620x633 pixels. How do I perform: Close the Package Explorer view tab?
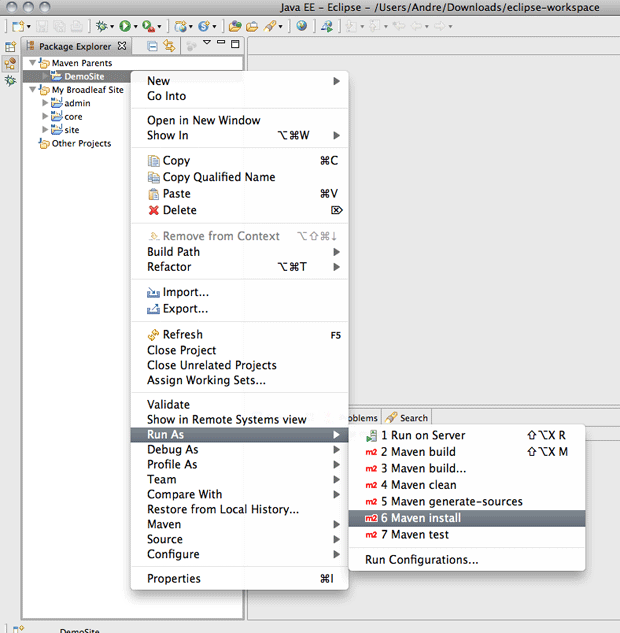(x=121, y=46)
